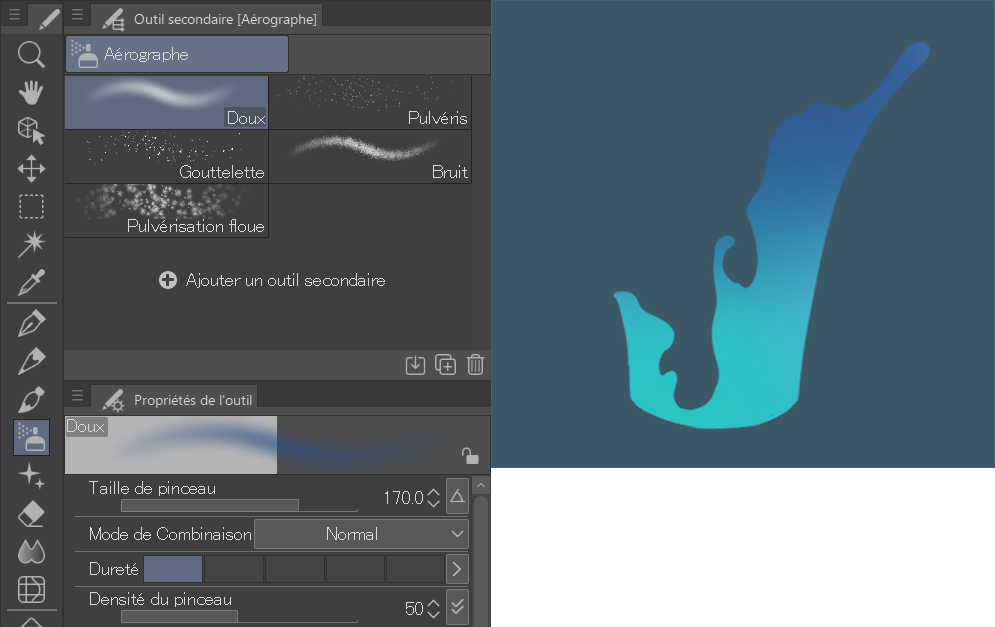Duplicate the current sub tool
The width and height of the screenshot is (995, 627).
point(446,365)
